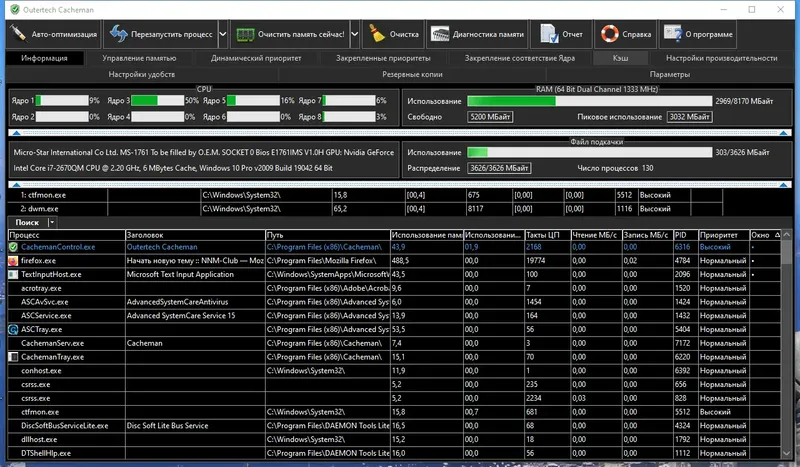Viewport: 800px width, 467px height.
Task: Select pinned row 2: dwm.exe
Action: pos(365,209)
